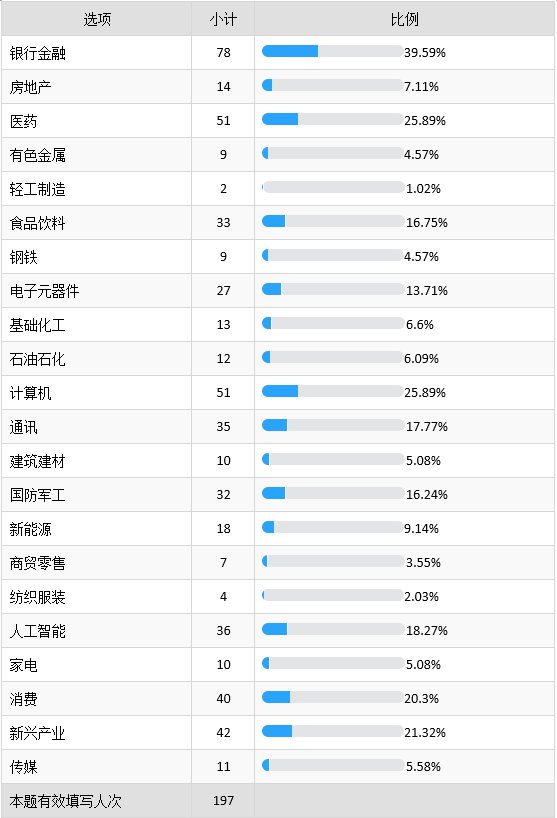Click the 本题有效填写人次 footer label
Screen dimensions: 557x818
[66, 801]
